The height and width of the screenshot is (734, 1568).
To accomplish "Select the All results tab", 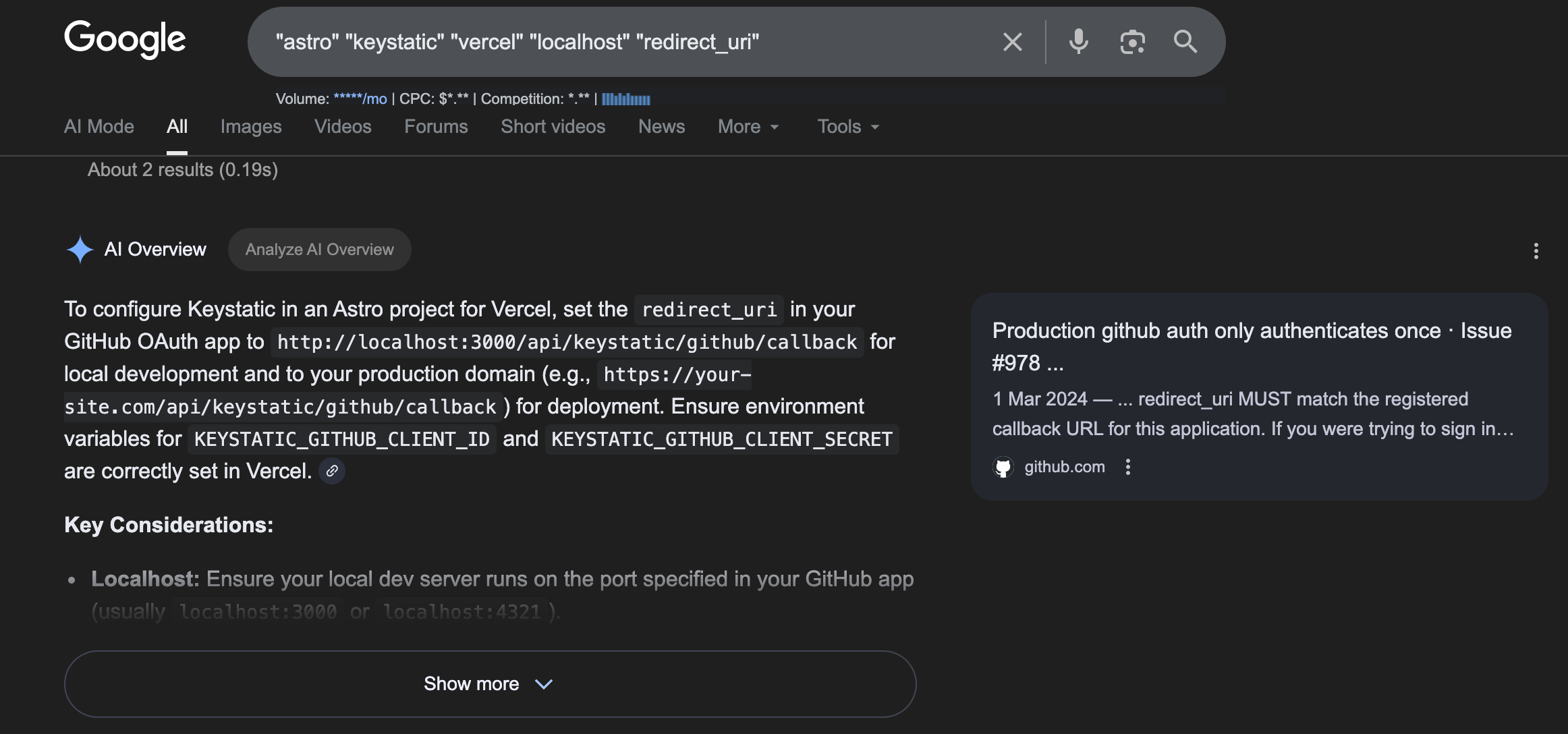I will coord(177,127).
